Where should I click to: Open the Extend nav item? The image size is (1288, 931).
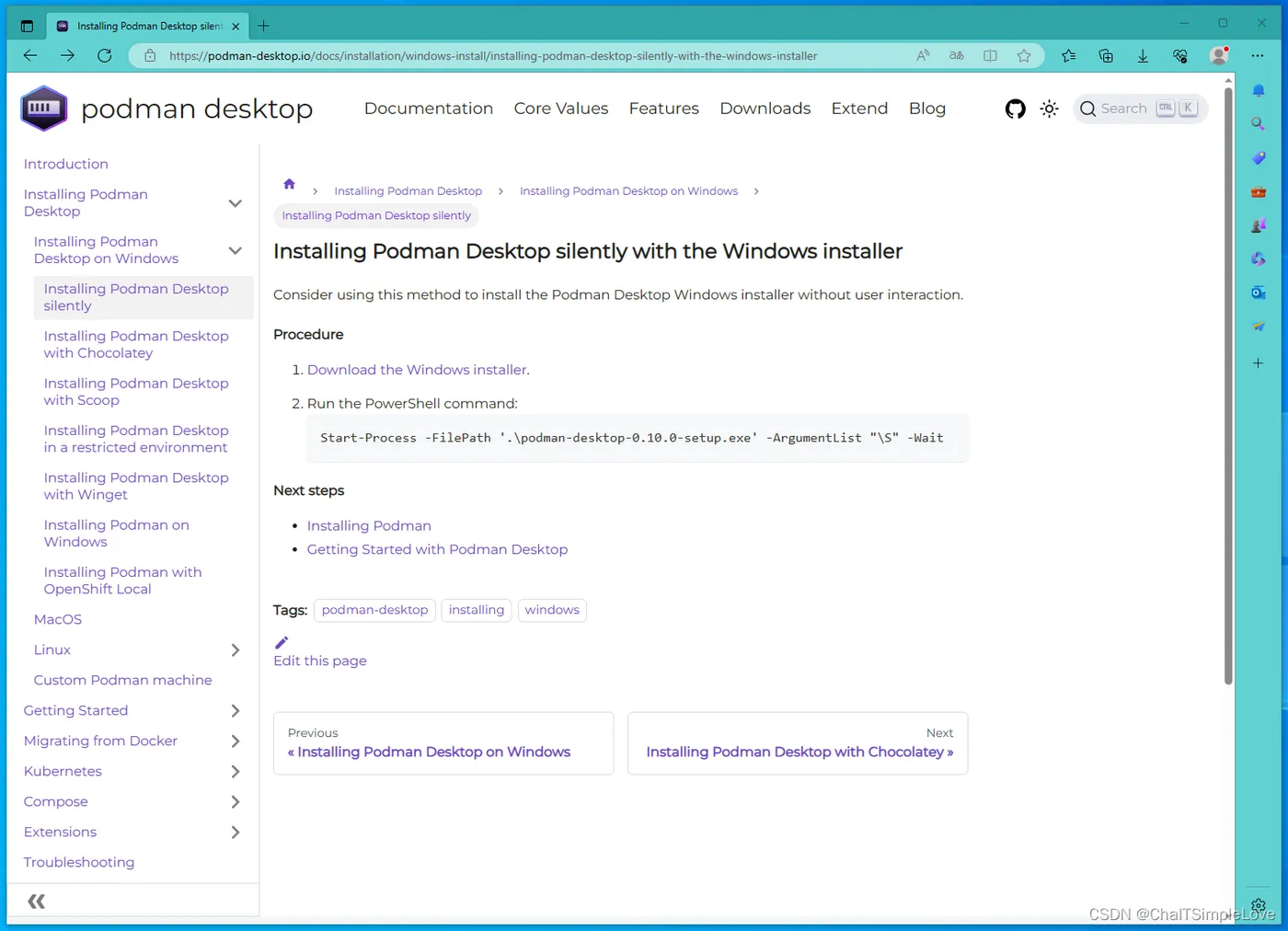[859, 109]
